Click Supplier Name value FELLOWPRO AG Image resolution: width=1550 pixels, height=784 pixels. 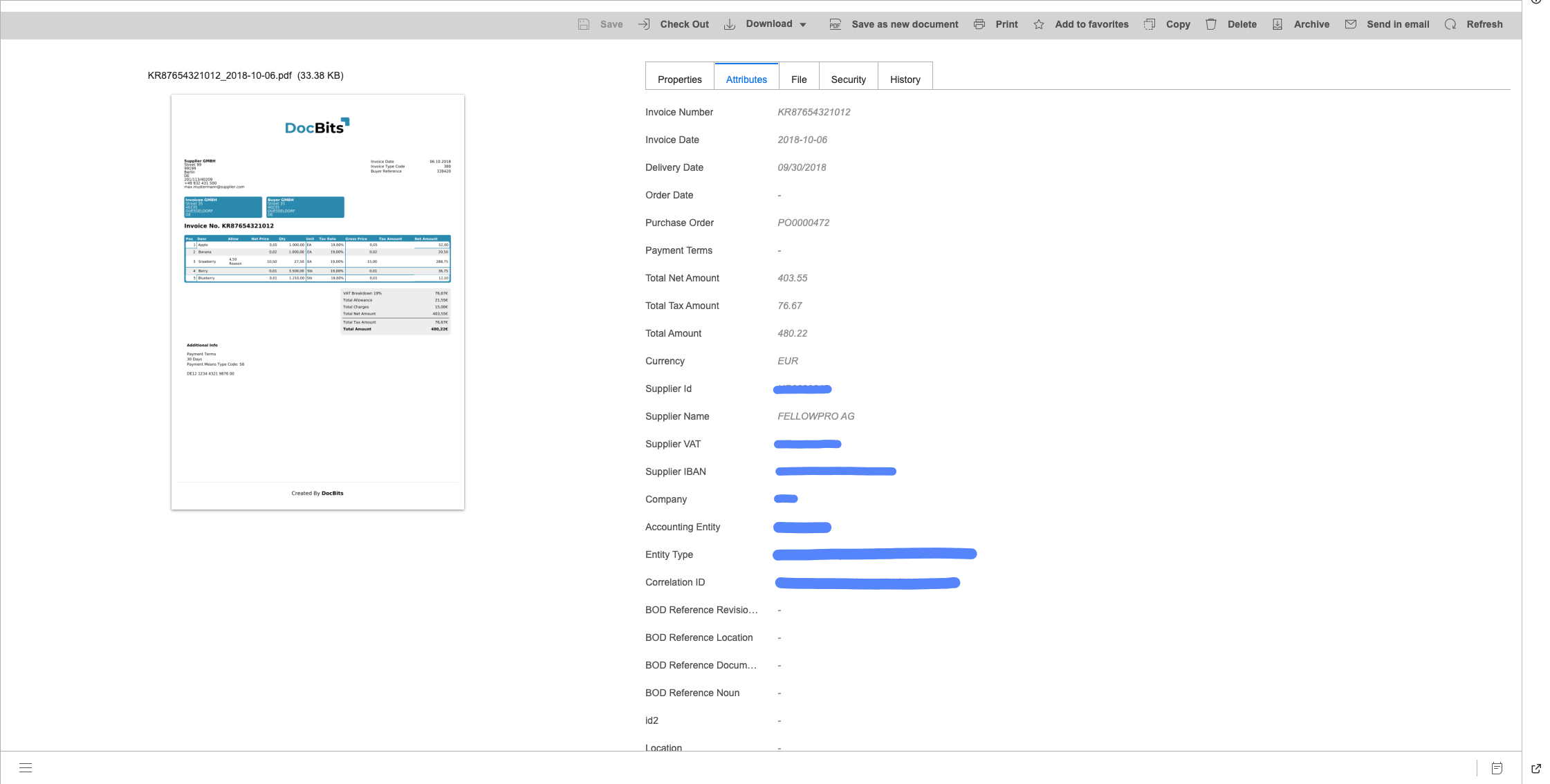[816, 416]
